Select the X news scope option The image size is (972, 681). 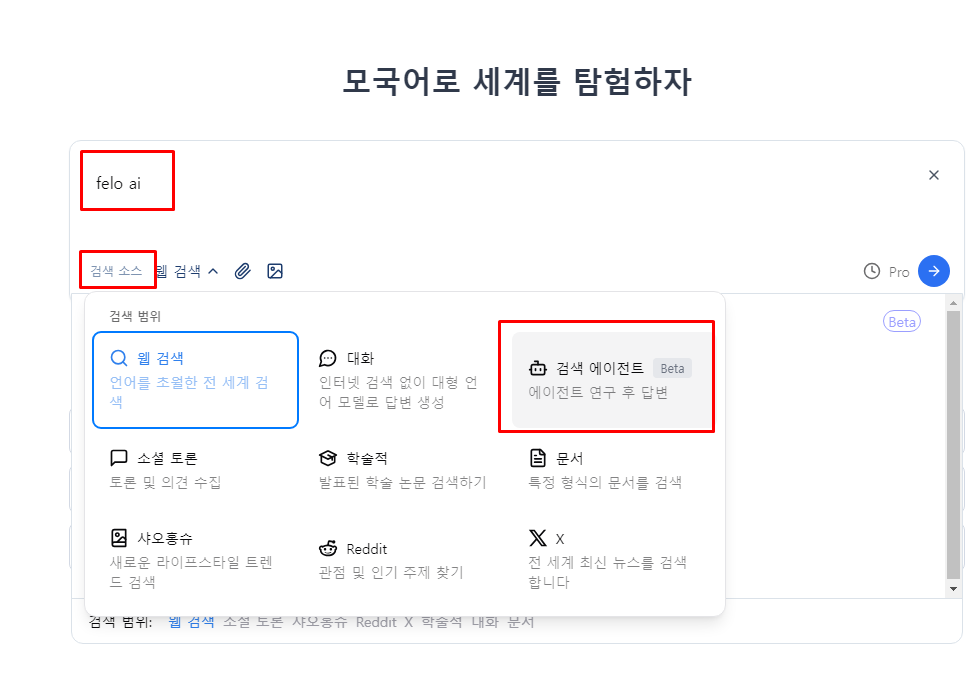tap(612, 560)
